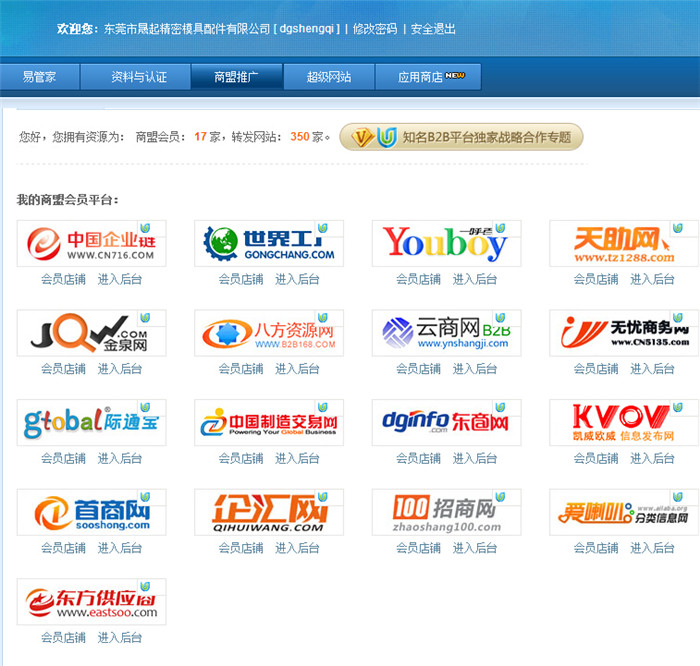Click the 知名B2B平台独家战略合作专题 banner button
Image resolution: width=700 pixels, height=666 pixels.
(461, 137)
